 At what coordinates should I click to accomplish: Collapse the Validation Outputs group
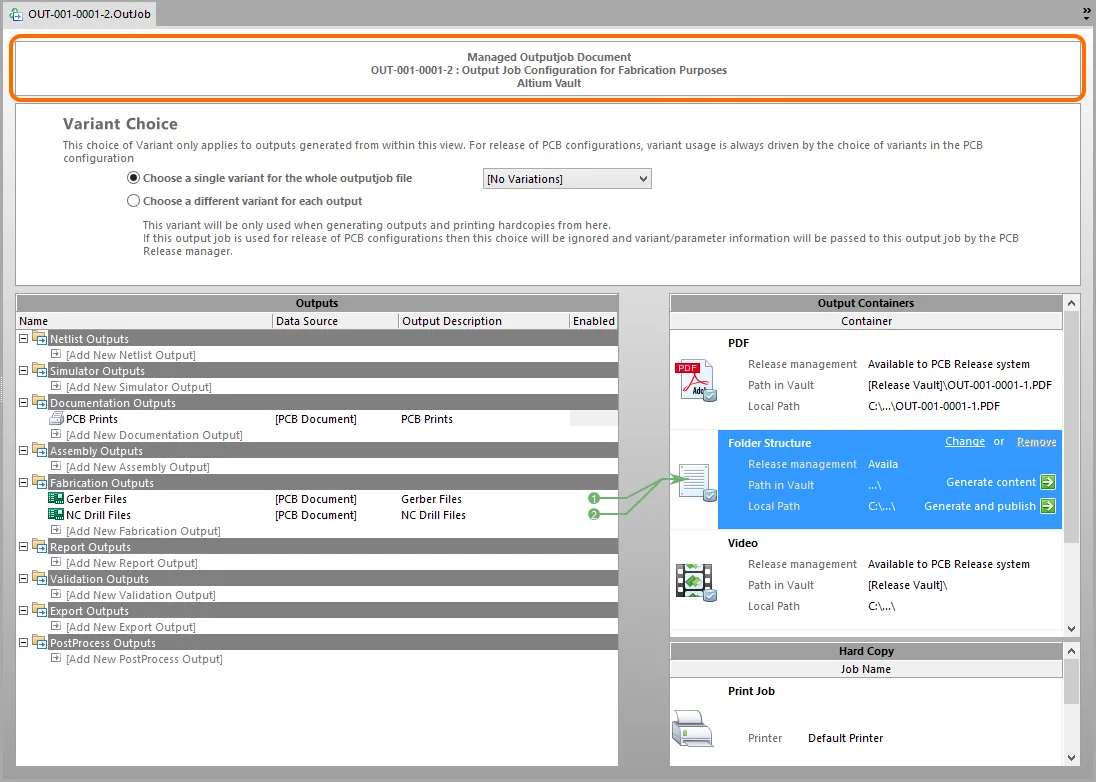coord(23,579)
